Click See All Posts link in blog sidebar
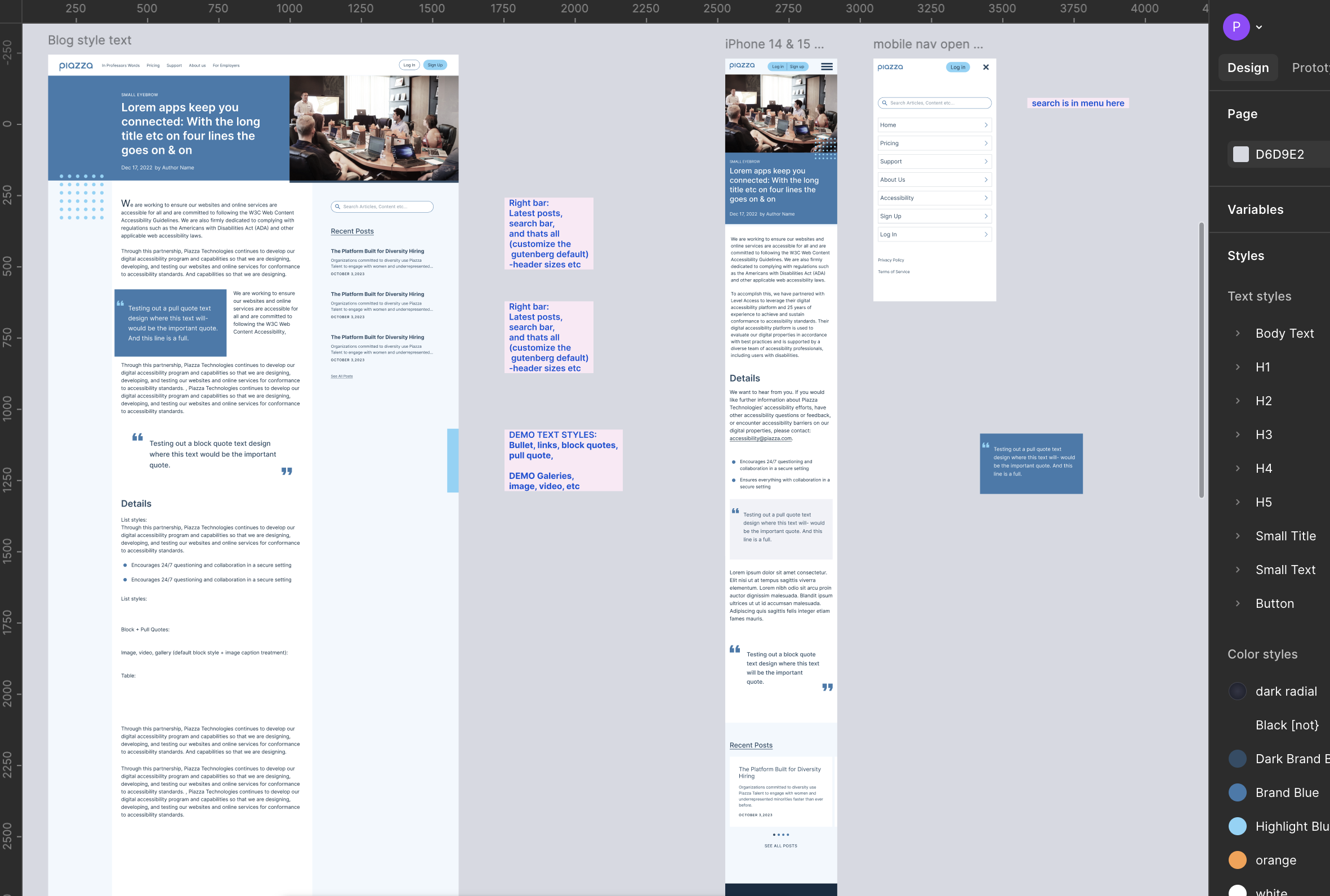Viewport: 1330px width, 896px height. point(342,377)
